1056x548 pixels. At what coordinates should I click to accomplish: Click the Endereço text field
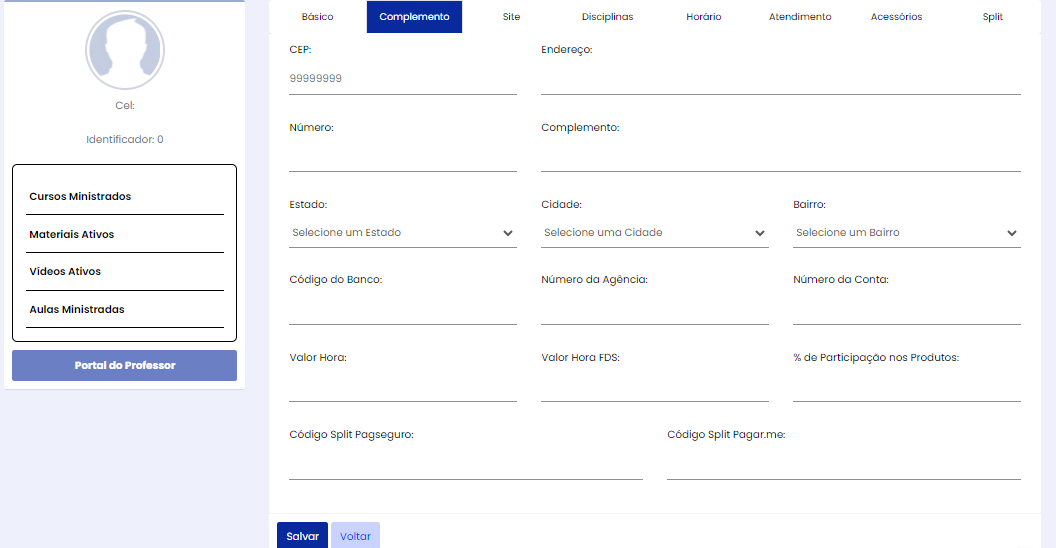tap(781, 79)
